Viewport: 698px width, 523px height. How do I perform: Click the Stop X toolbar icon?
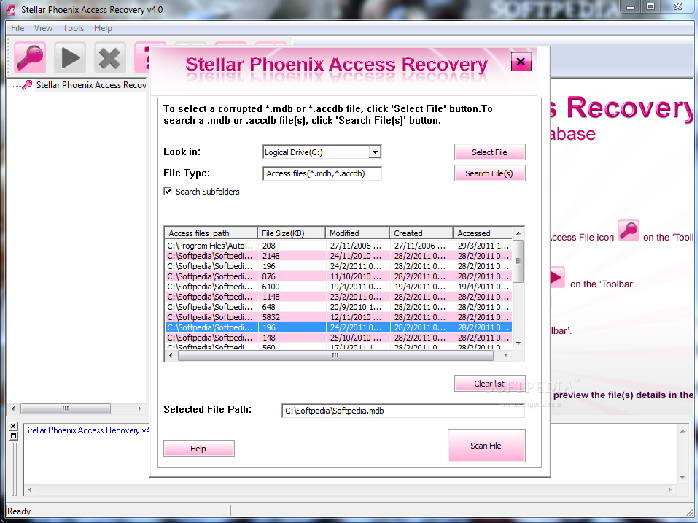click(x=110, y=57)
